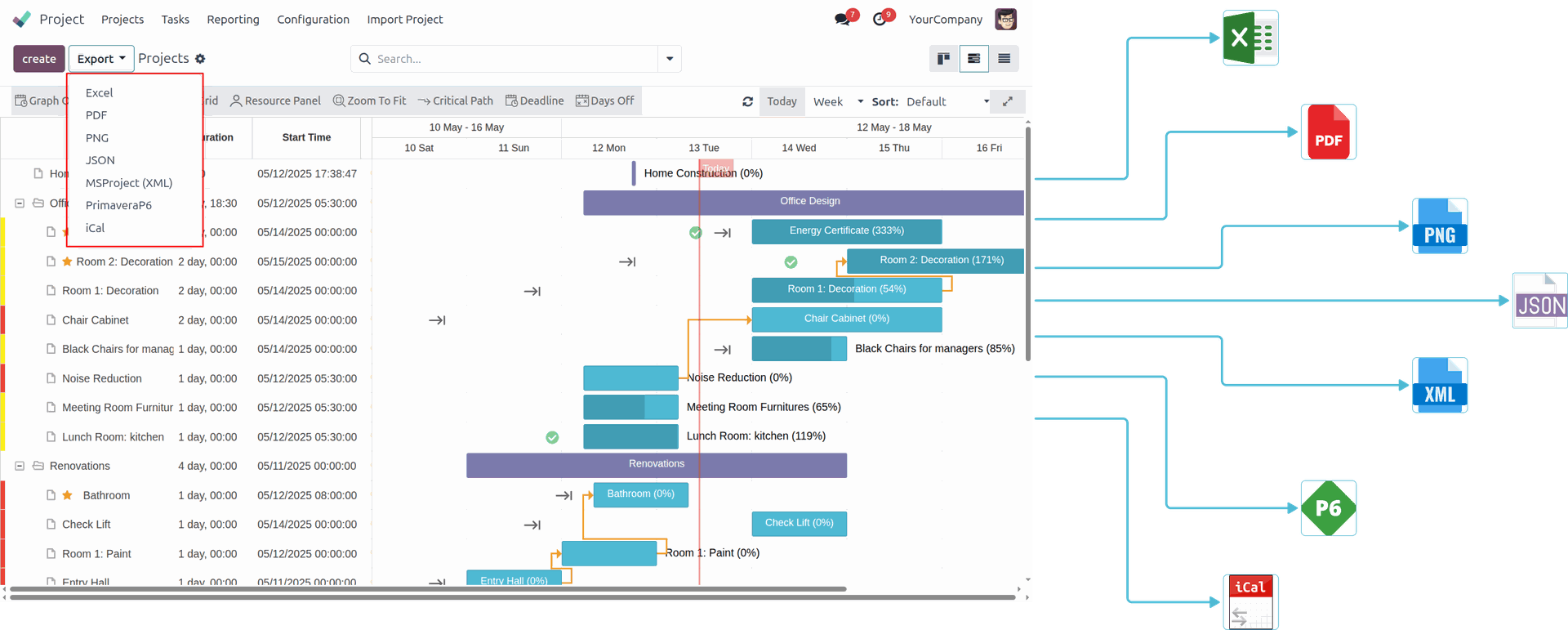This screenshot has height=630, width=1568.
Task: Click the create button
Action: (x=39, y=59)
